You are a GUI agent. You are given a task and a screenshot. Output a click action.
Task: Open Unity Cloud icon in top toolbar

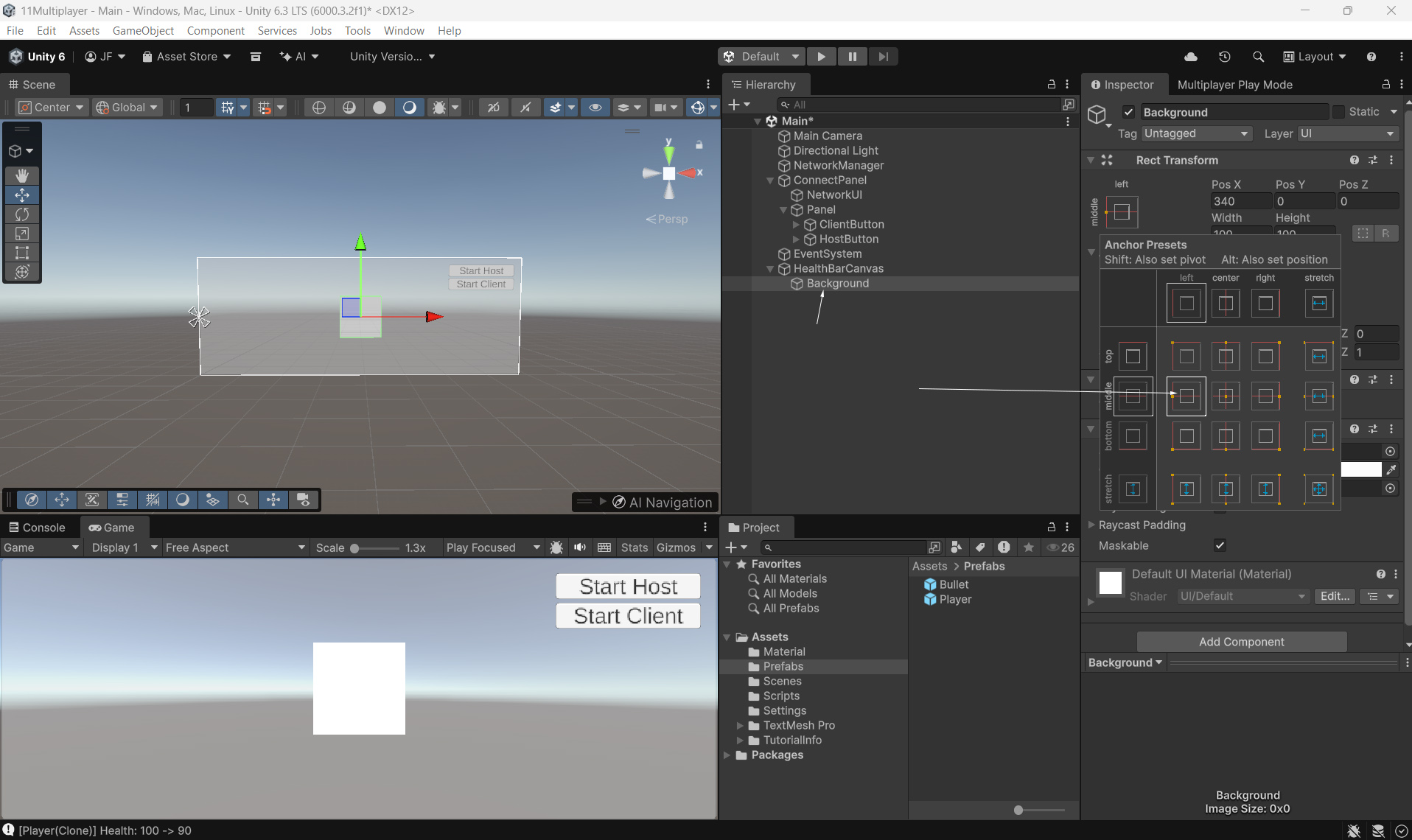tap(1190, 57)
